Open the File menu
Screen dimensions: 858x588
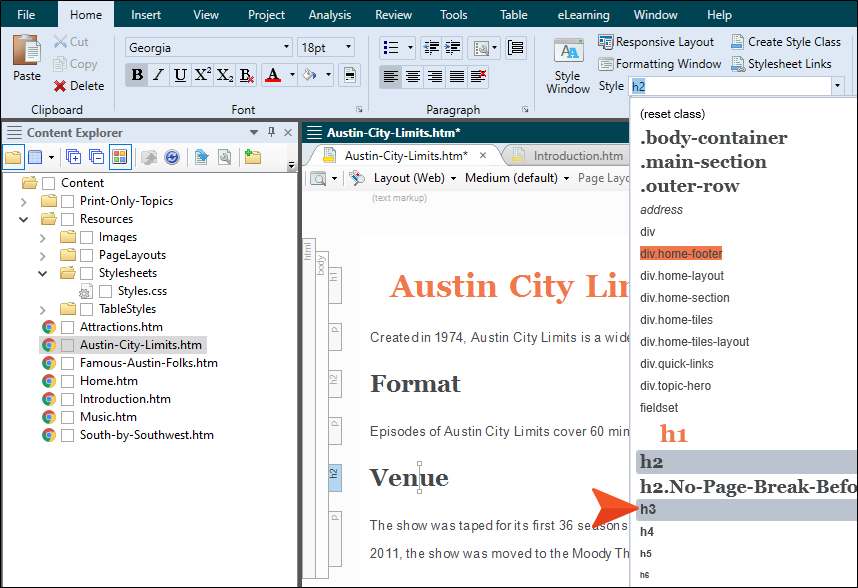[26, 15]
